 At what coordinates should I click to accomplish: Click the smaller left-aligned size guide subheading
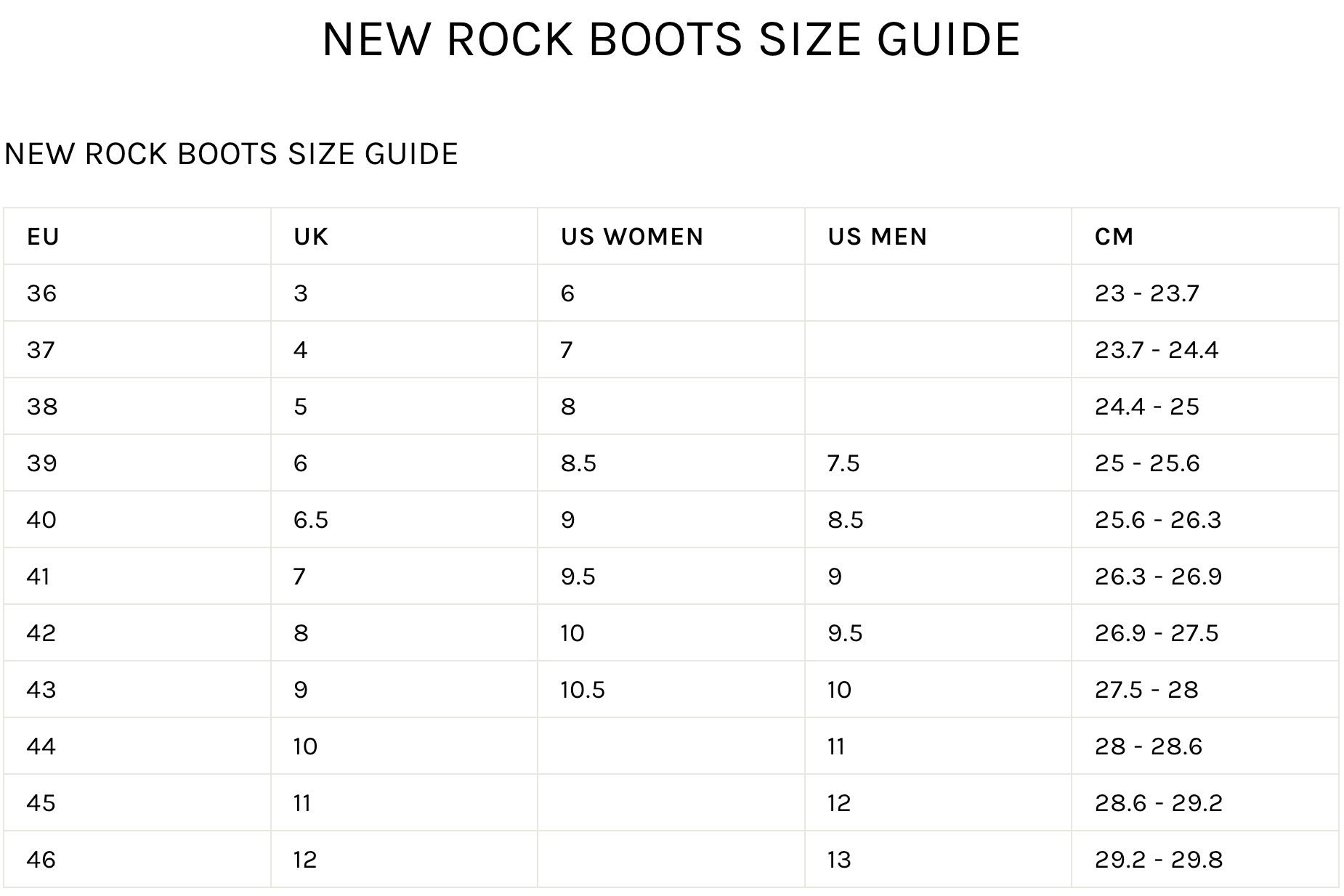tap(231, 154)
